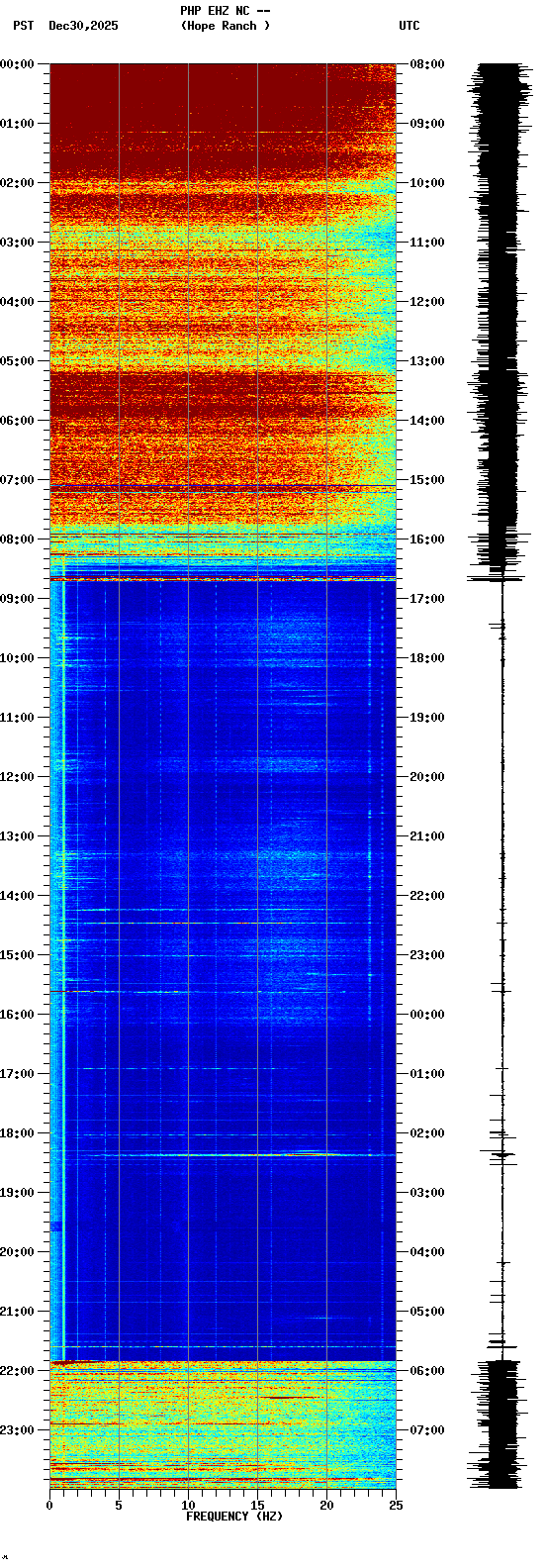This screenshot has height=1568, width=546.
Task: Click the PST 22:00 time label
Action: click(x=18, y=1371)
